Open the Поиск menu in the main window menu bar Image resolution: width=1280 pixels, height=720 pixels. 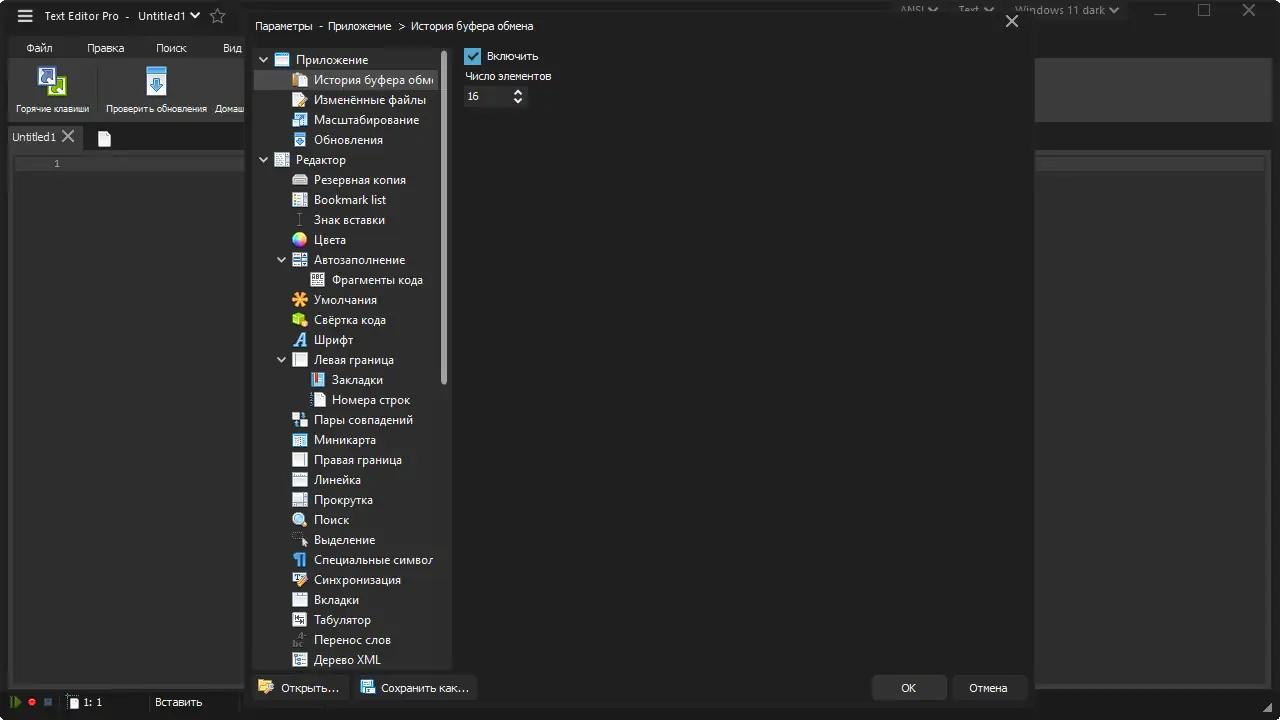[171, 48]
